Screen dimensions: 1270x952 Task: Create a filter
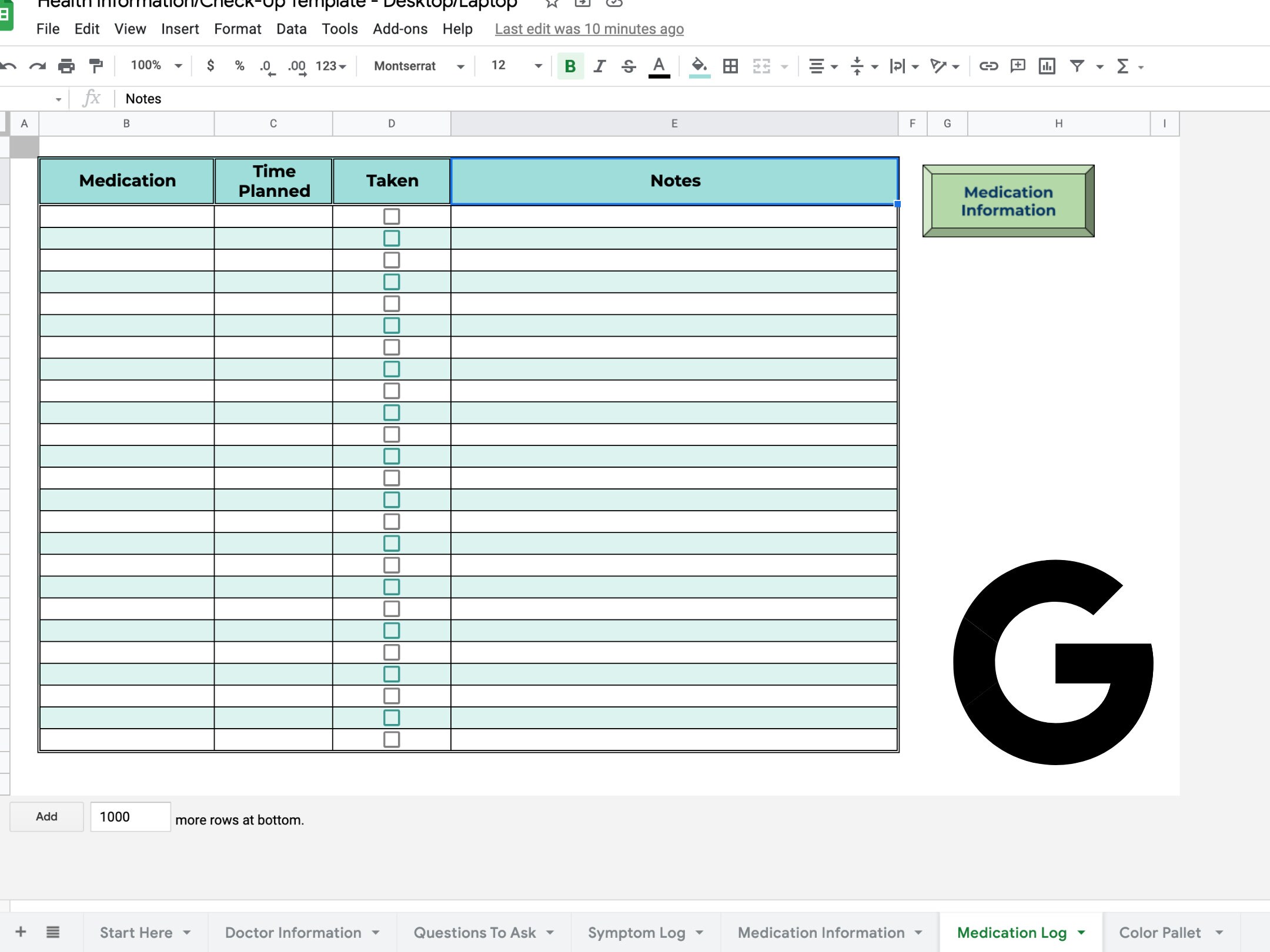[1076, 66]
